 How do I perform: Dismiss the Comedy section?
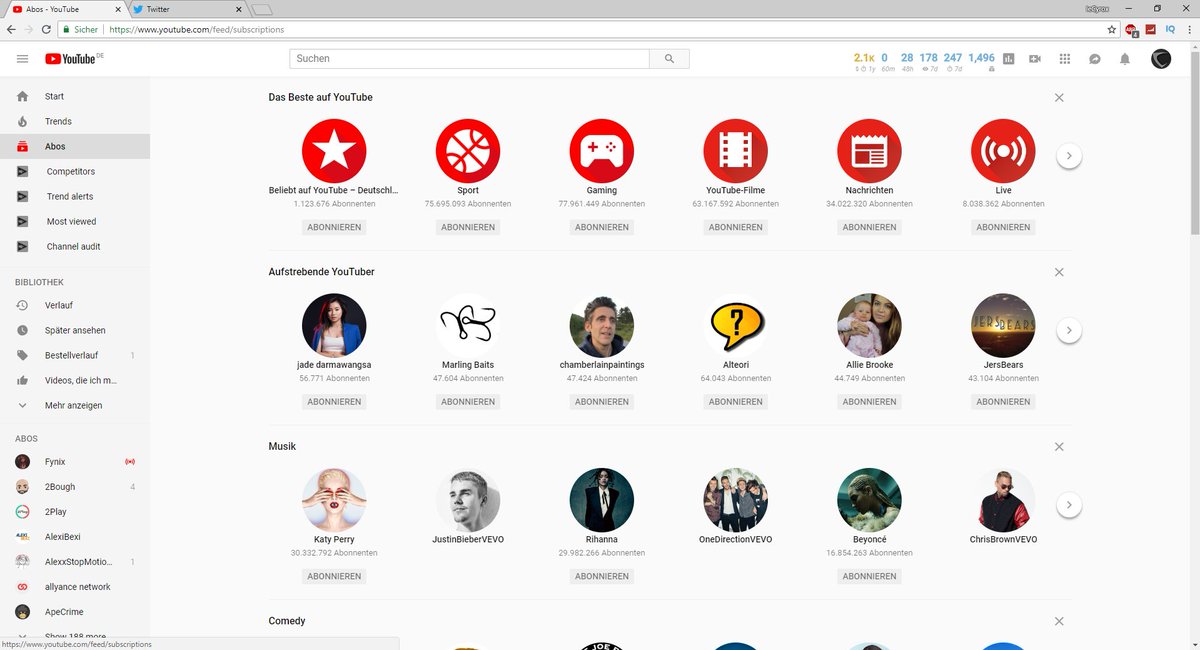click(x=1059, y=621)
